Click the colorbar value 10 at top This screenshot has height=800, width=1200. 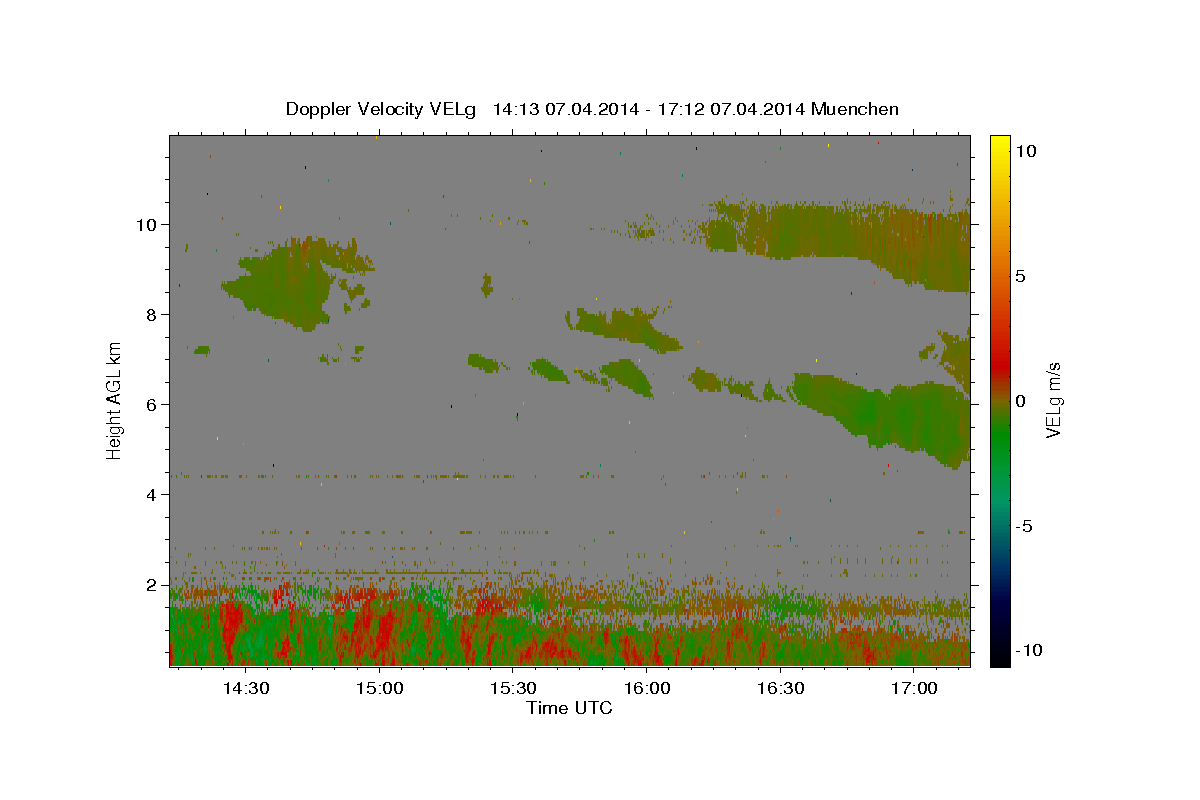(x=1028, y=151)
